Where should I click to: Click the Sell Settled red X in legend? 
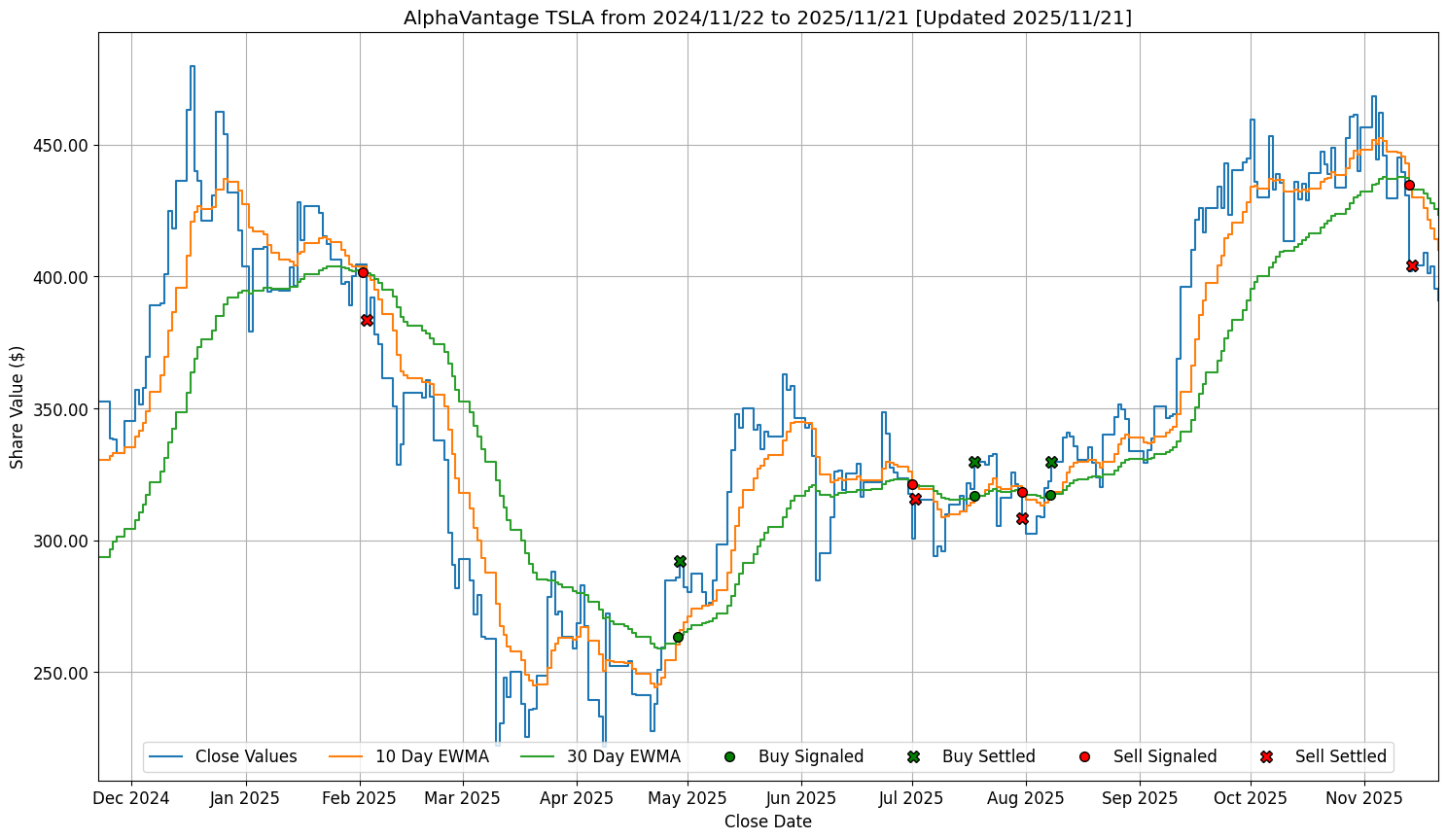point(1266,756)
